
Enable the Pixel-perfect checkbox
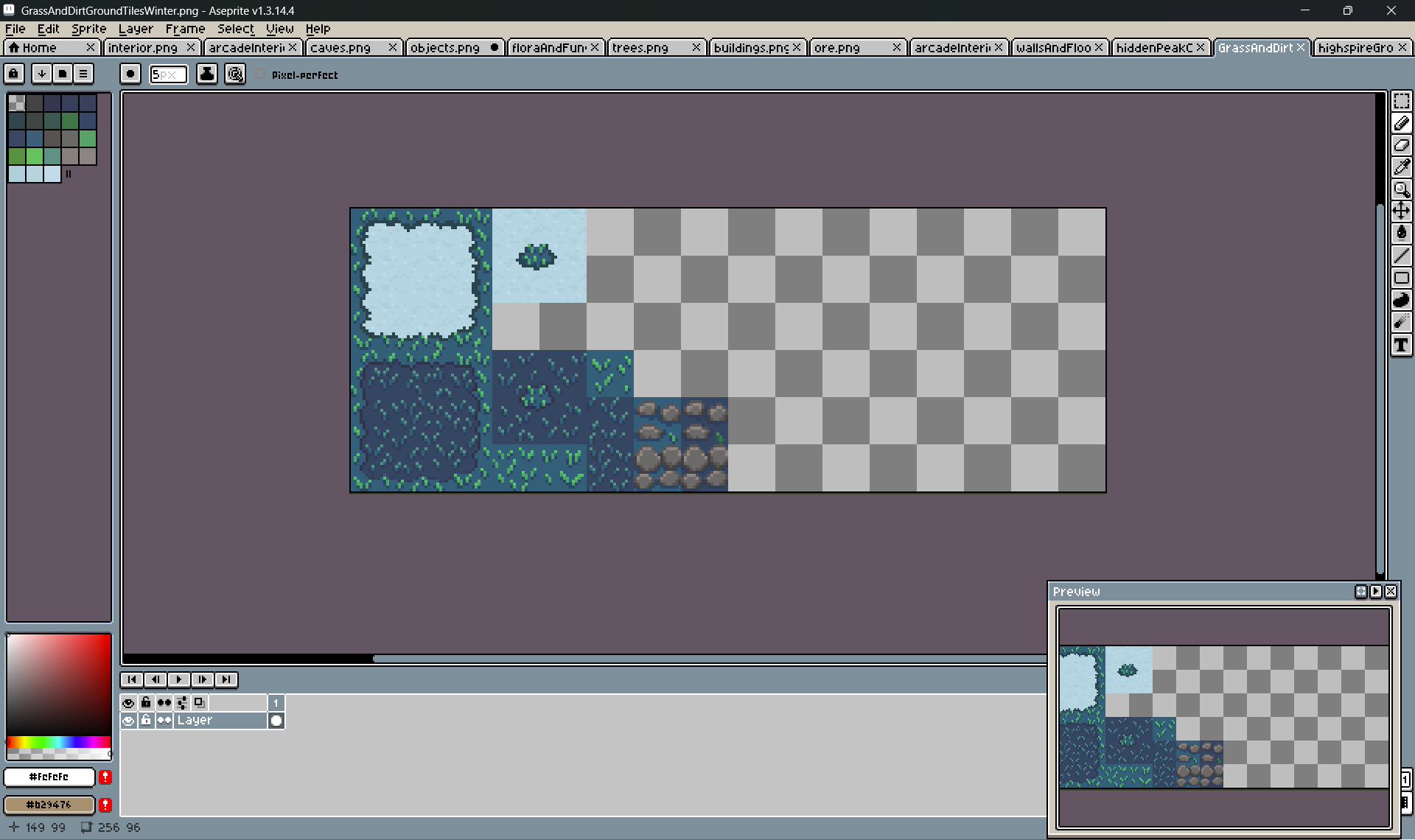(x=260, y=74)
